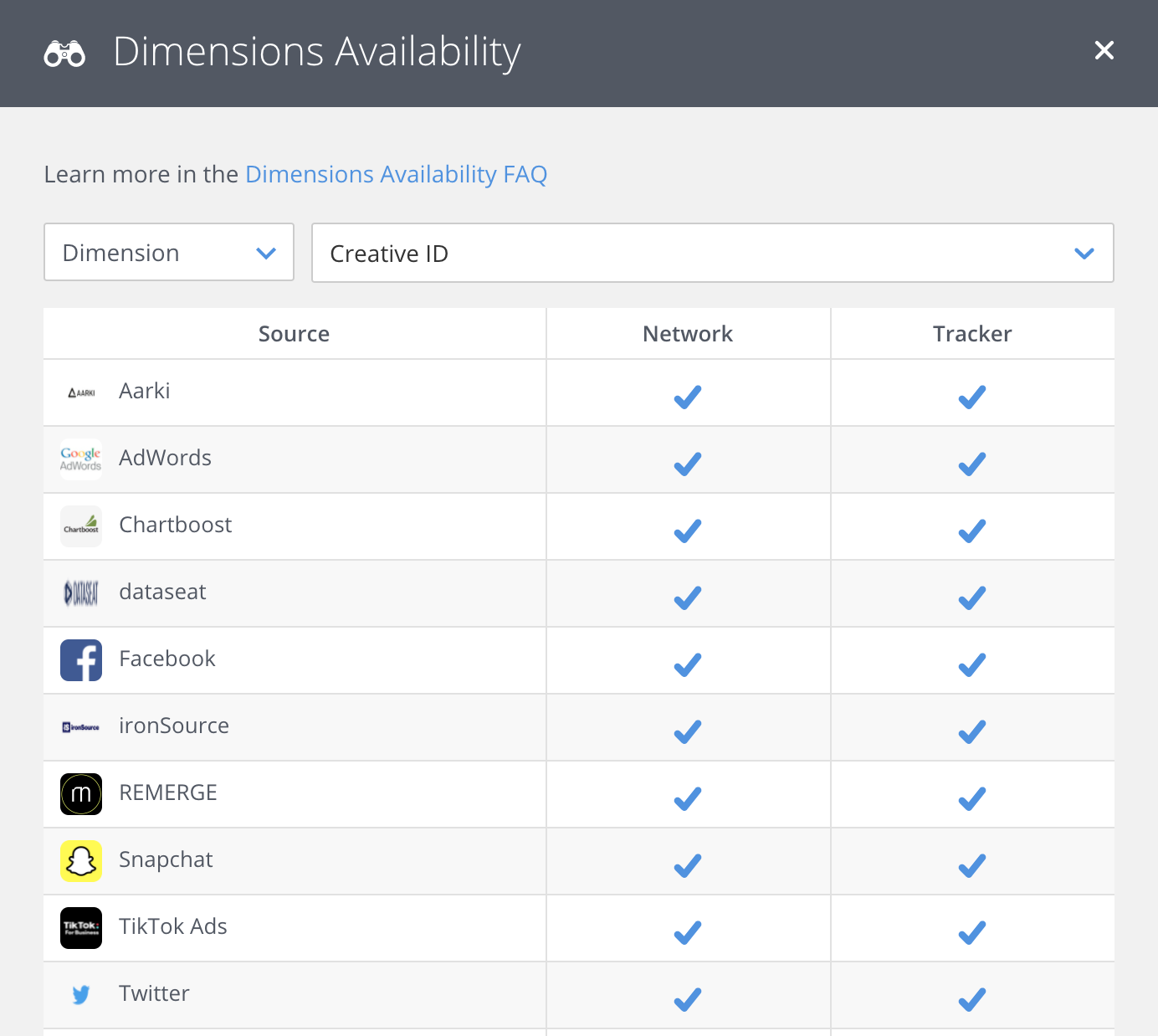Click Facebook's Network checkmark
The image size is (1158, 1036).
pos(688,664)
